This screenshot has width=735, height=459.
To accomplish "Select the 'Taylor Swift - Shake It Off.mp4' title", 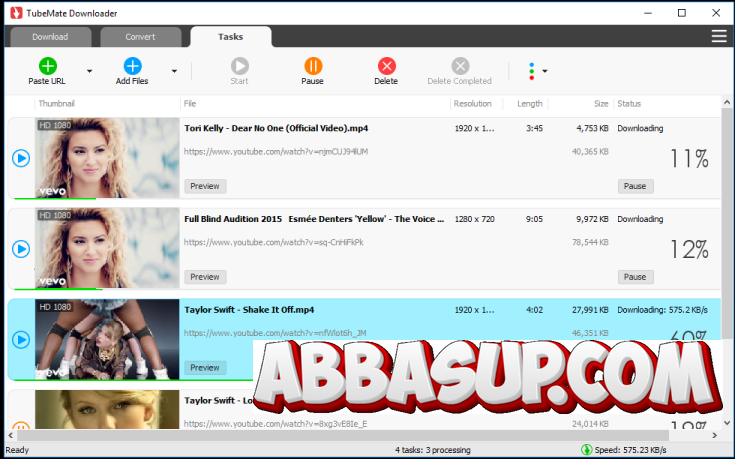I will click(249, 309).
